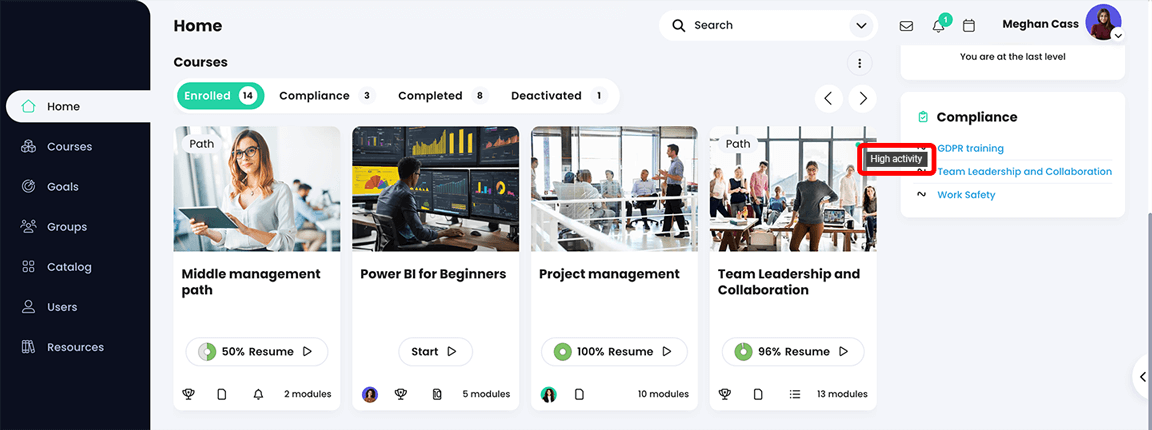
Task: Open Middle management path thumbnail
Action: 257,189
